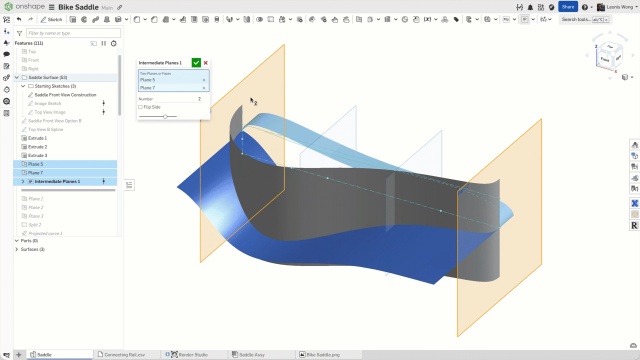This screenshot has width=640, height=360.
Task: Select Saddle Front View Construction sketch
Action: pyautogui.click(x=65, y=95)
